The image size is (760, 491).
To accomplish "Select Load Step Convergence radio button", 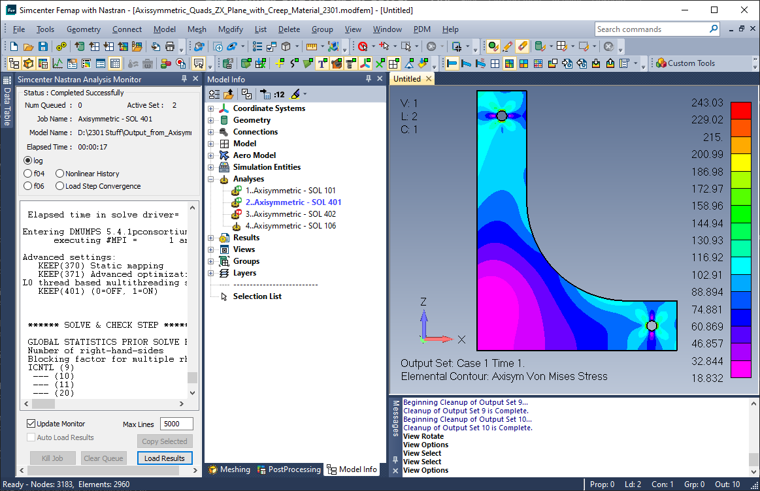I will pos(60,186).
